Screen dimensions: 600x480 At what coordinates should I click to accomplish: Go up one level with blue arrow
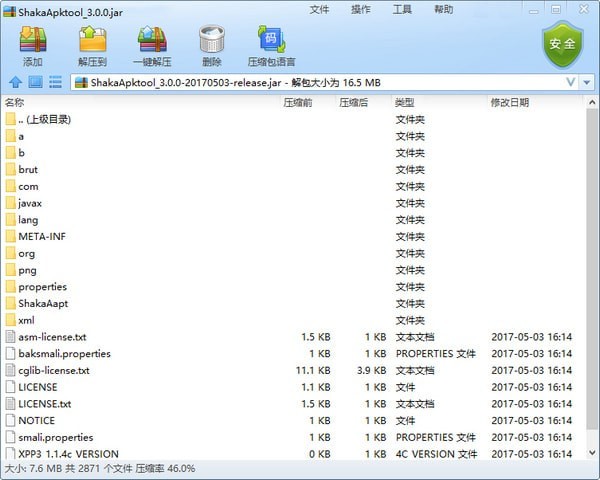coord(16,82)
